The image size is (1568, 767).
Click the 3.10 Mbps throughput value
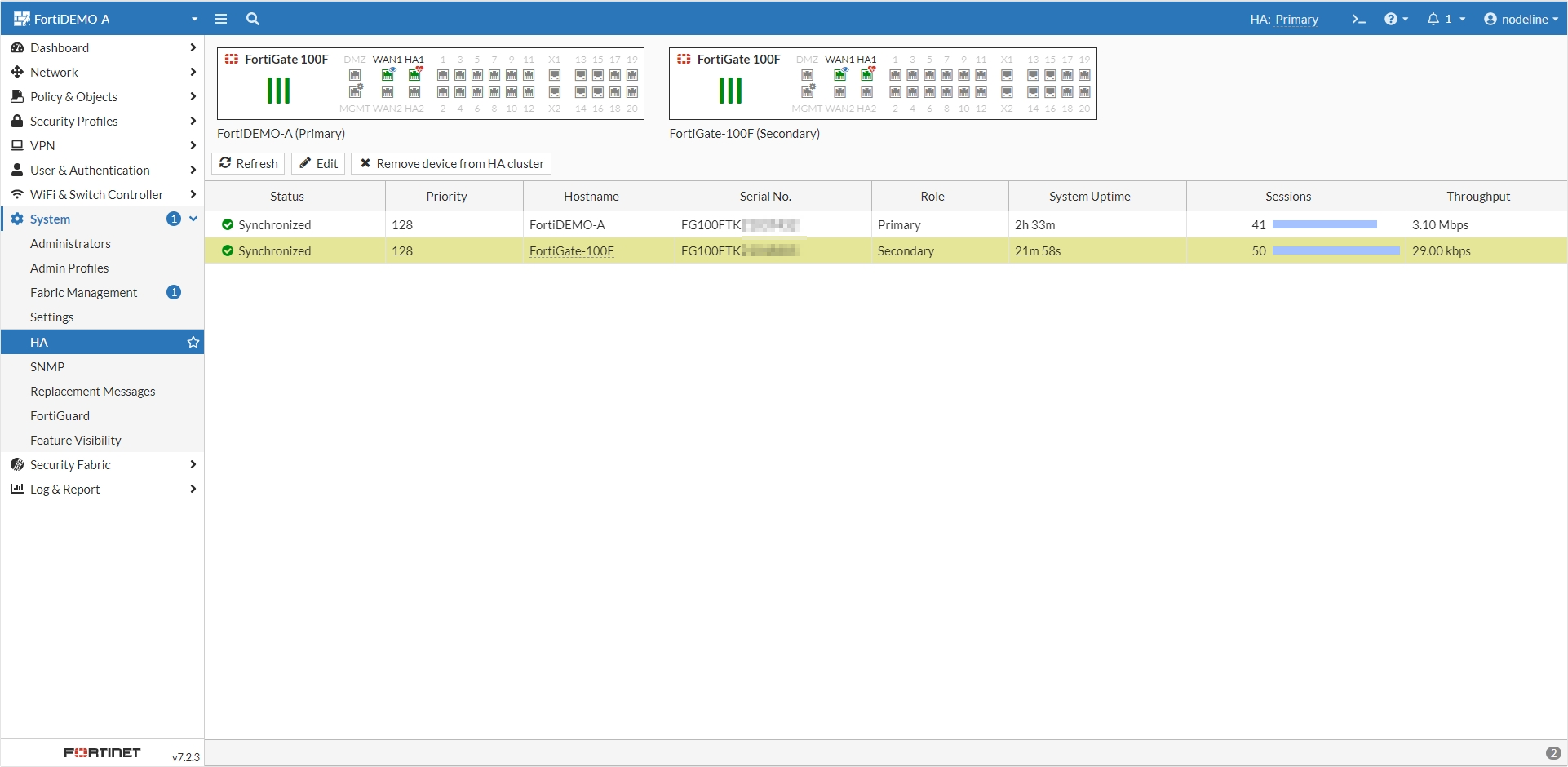(x=1440, y=224)
